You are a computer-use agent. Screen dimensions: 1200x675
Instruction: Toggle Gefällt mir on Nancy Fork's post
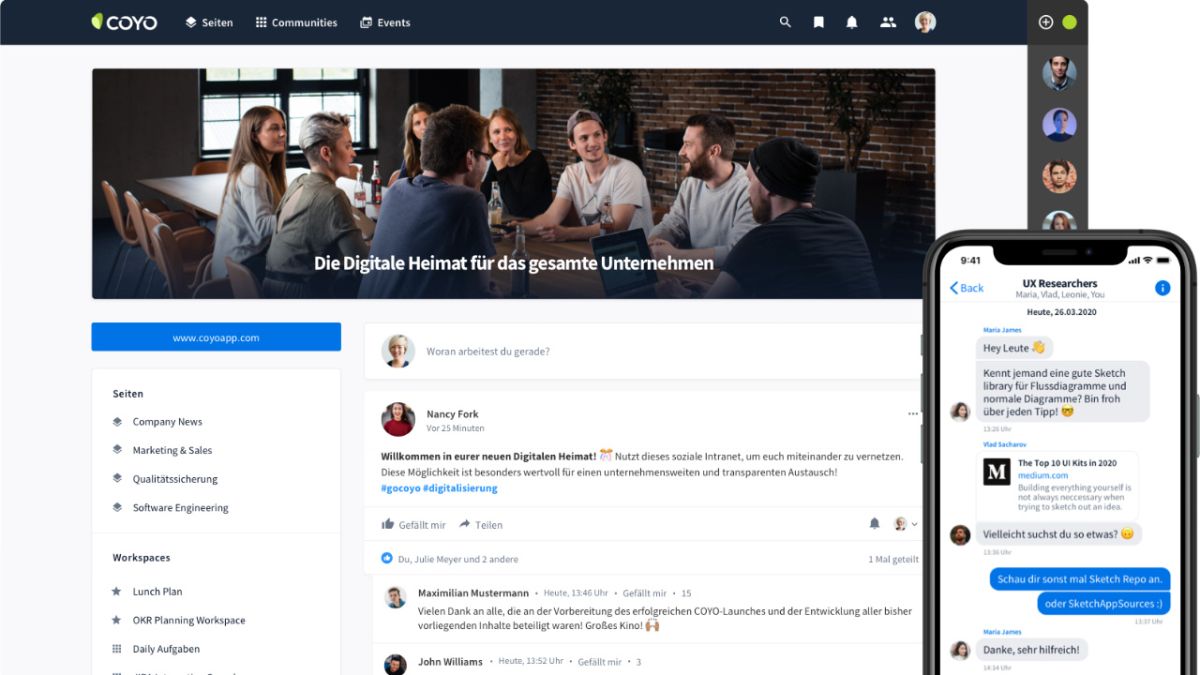(413, 524)
